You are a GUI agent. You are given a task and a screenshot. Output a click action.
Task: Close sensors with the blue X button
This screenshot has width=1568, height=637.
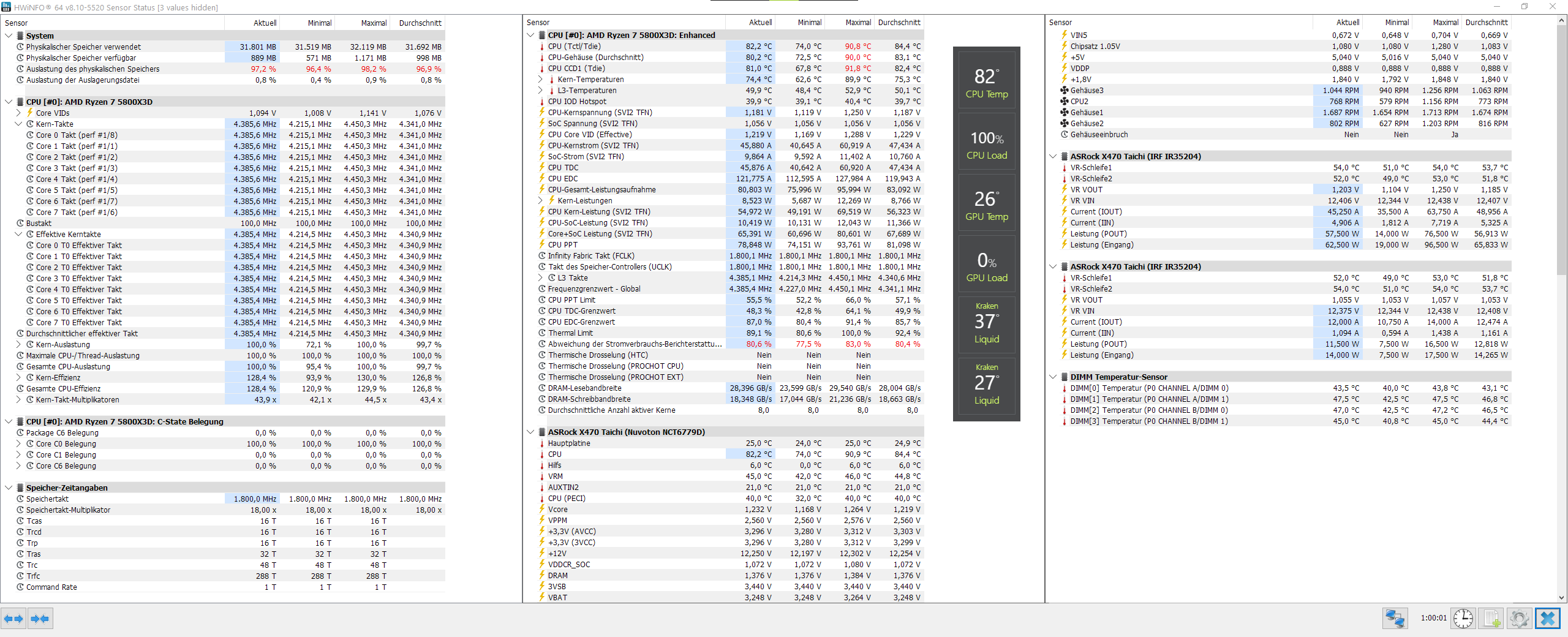coord(1548,619)
